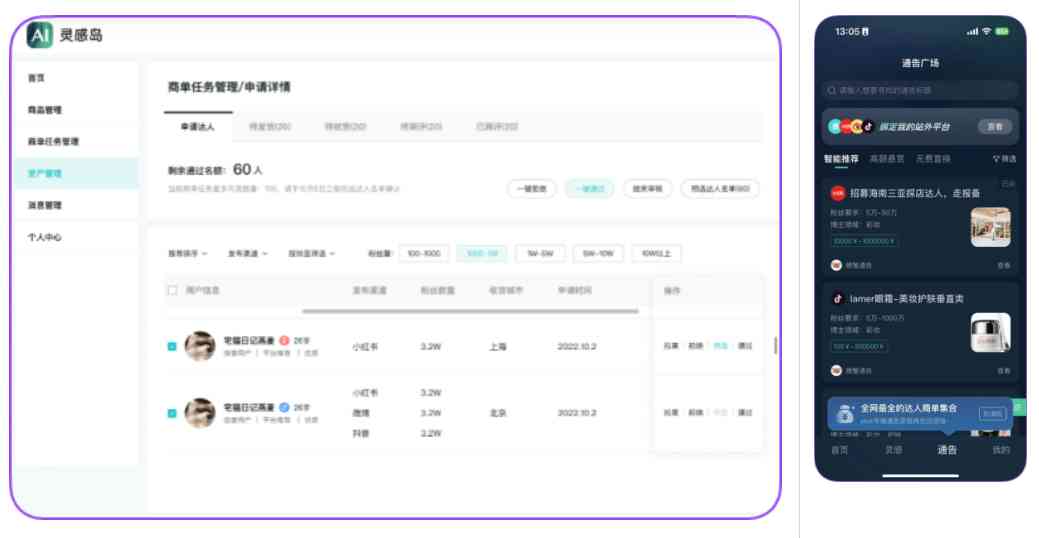Switch to the last tab in the tab row
The image size is (1039, 538).
click(497, 127)
